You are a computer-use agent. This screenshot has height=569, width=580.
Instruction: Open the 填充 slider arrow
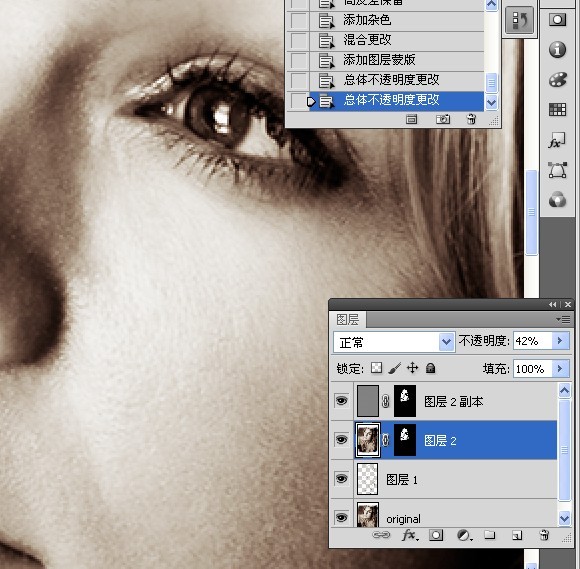point(560,368)
